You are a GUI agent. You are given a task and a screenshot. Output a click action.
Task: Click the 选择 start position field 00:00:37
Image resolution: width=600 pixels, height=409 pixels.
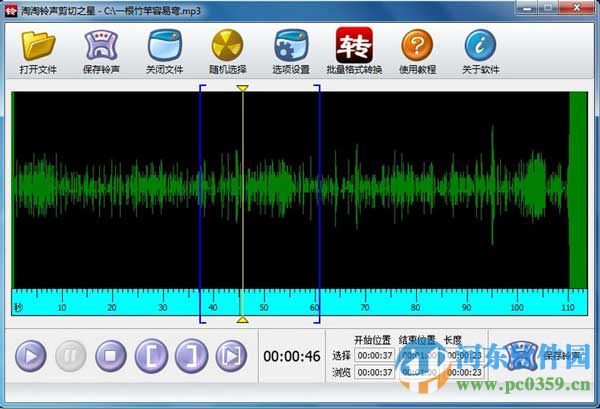tap(375, 355)
